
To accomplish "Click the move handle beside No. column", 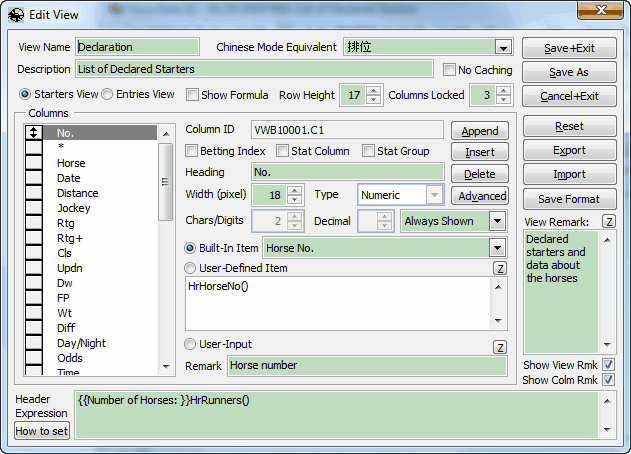I will coord(33,132).
